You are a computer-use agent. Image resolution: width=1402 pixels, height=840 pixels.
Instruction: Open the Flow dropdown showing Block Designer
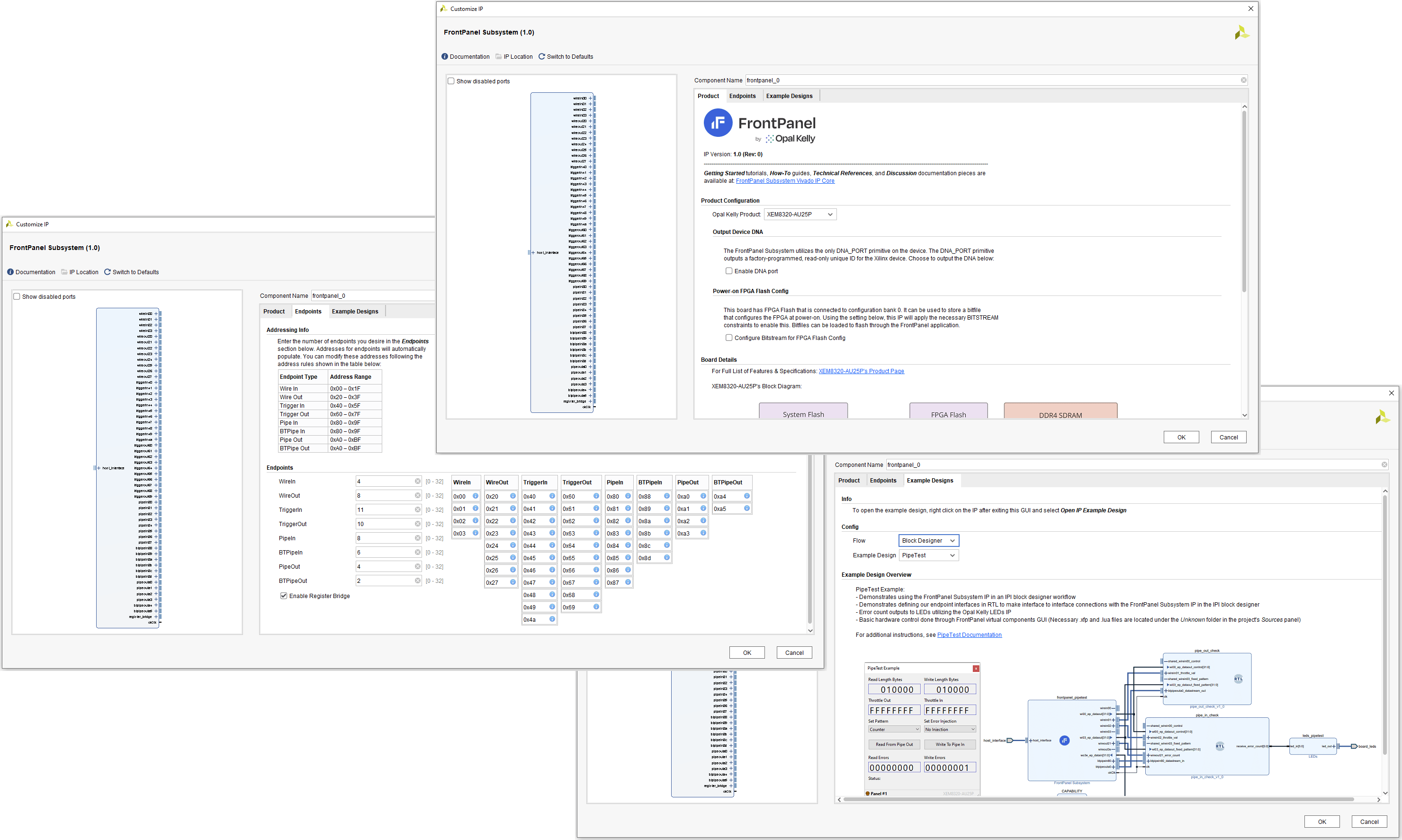(928, 541)
